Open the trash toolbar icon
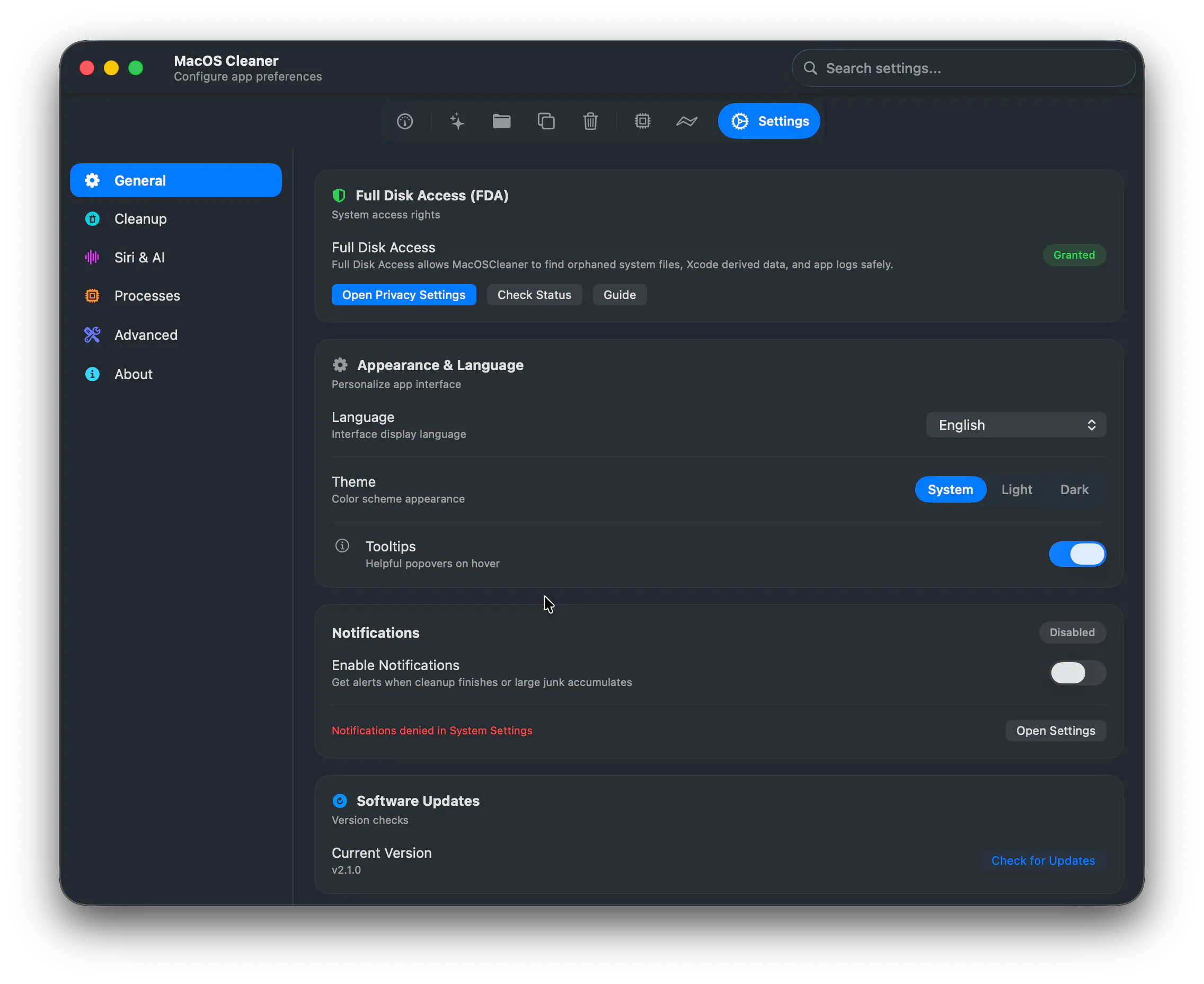 coord(590,121)
